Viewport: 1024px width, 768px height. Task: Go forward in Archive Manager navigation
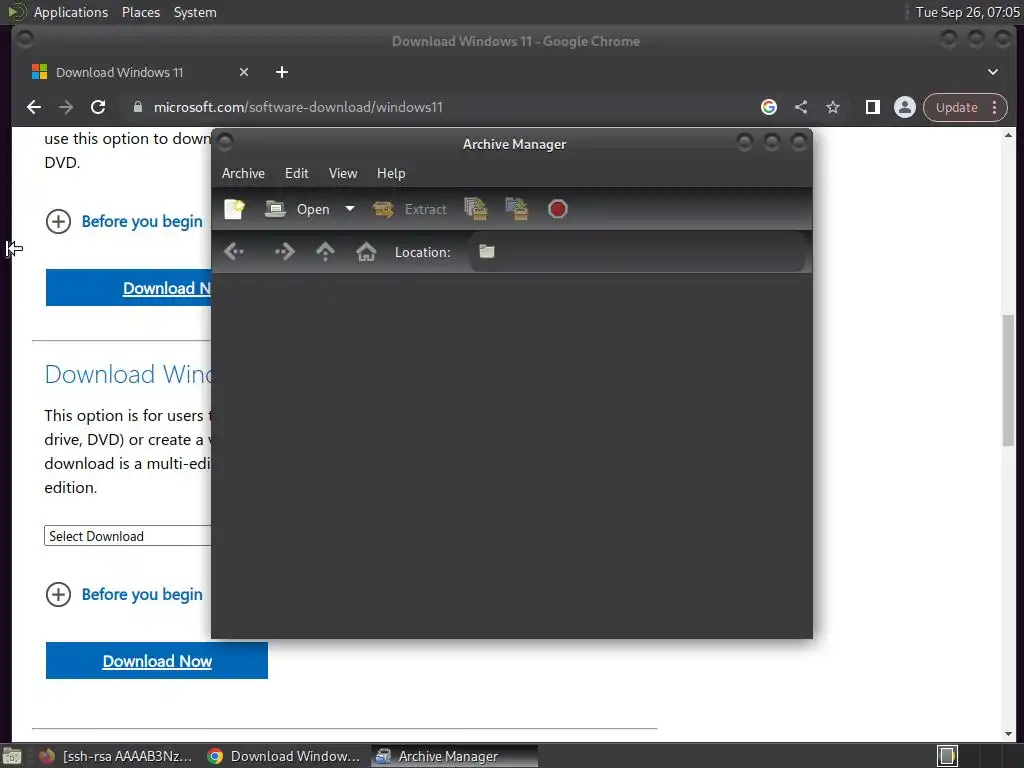point(284,251)
